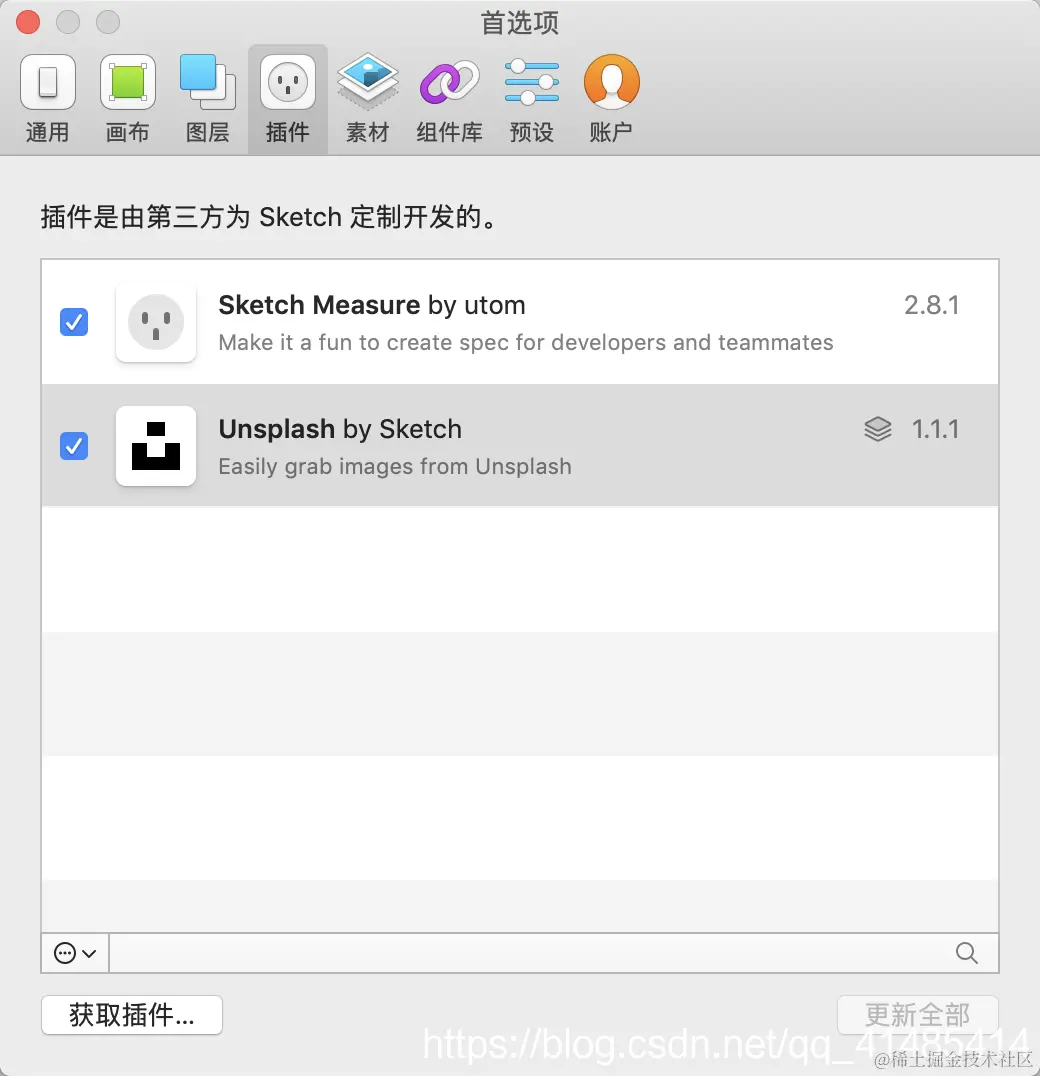
Task: Disable the Unsplash plugin checkbox
Action: [74, 446]
